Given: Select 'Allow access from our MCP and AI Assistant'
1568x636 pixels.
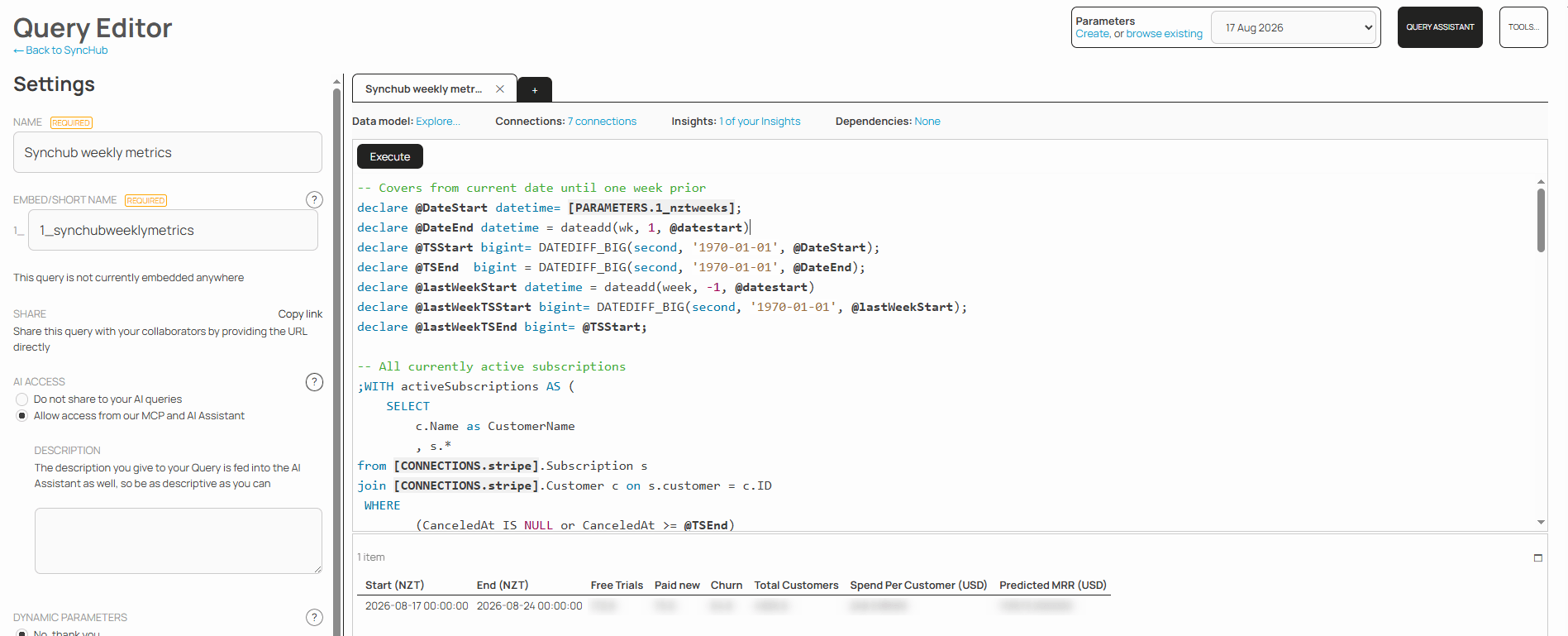Looking at the screenshot, I should point(22,416).
